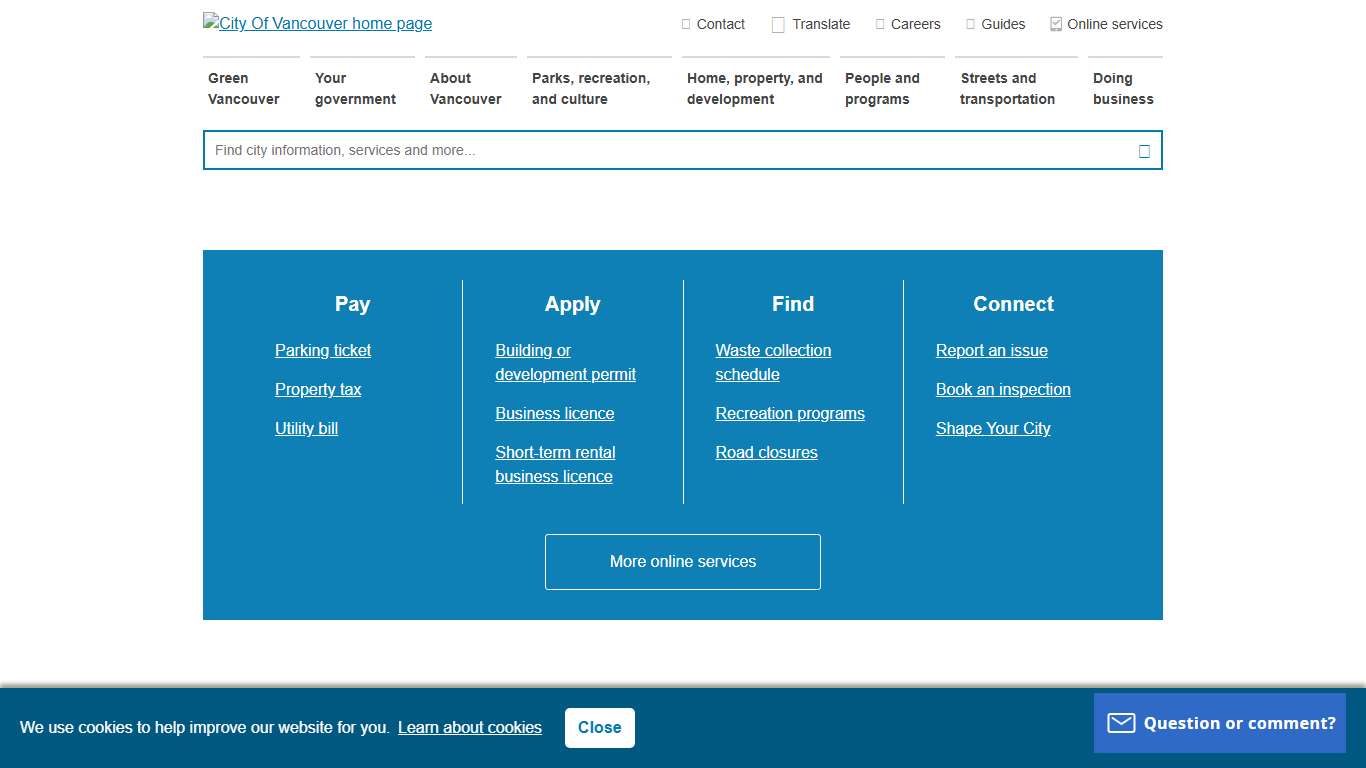Click the Online services checklist icon
Screen dimensions: 1366x768
1056,24
